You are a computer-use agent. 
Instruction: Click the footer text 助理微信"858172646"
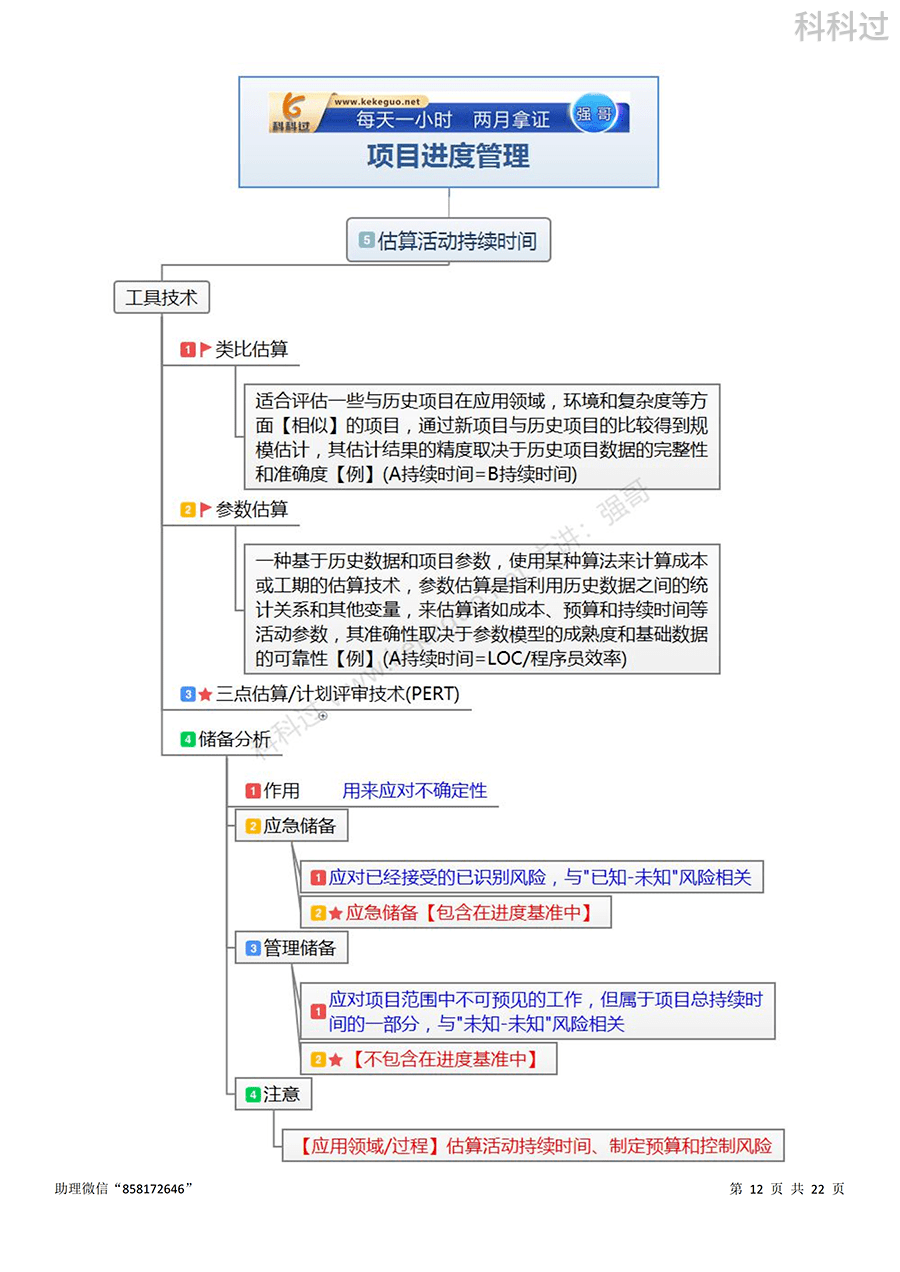[124, 1188]
